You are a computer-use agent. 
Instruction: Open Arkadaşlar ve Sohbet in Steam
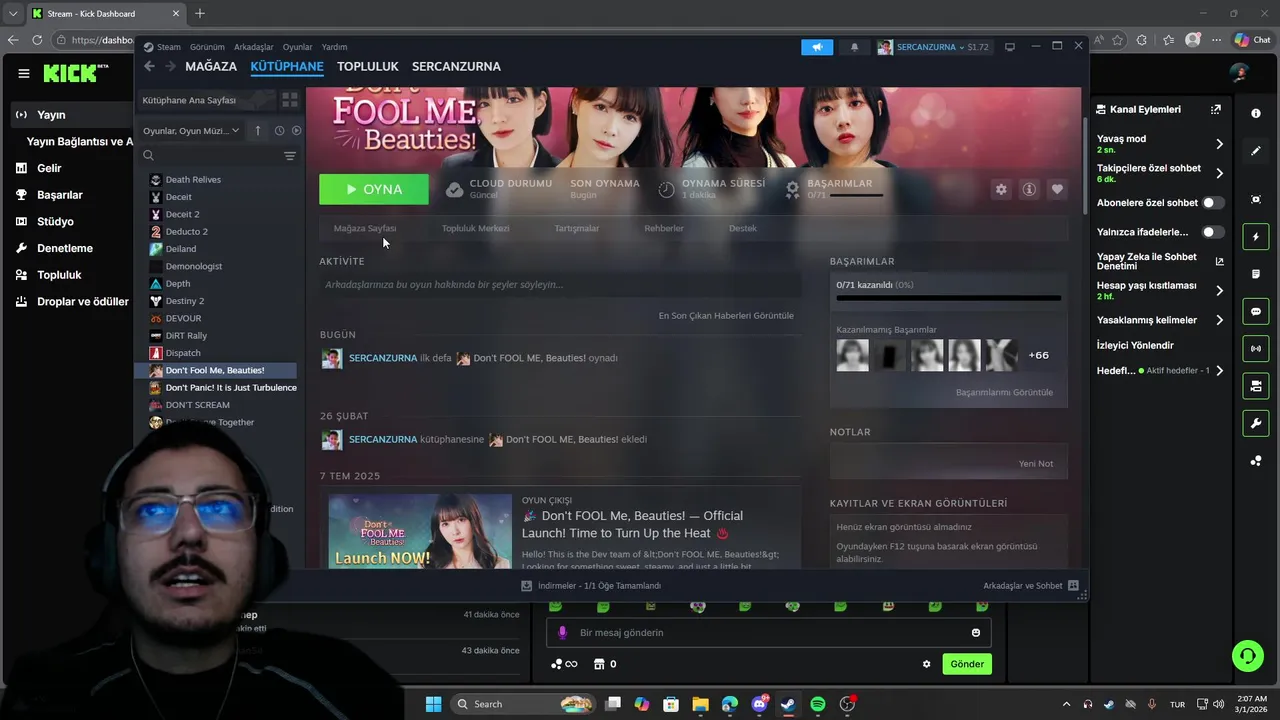(x=1031, y=586)
